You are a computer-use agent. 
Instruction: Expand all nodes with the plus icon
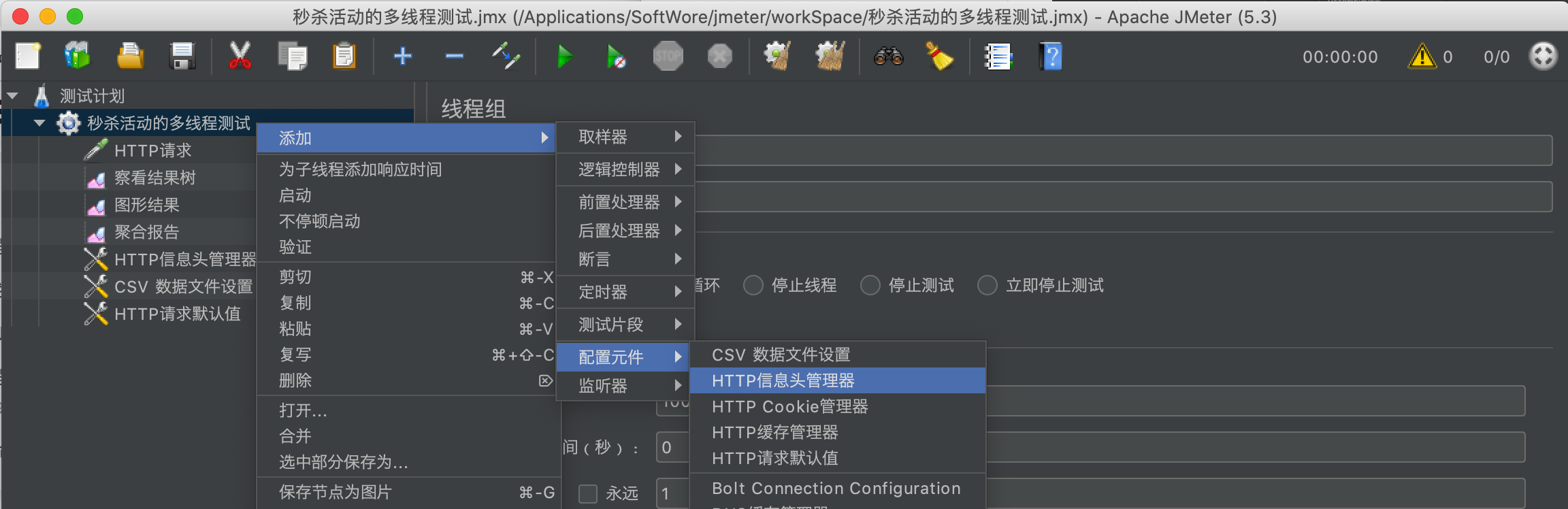pos(402,56)
